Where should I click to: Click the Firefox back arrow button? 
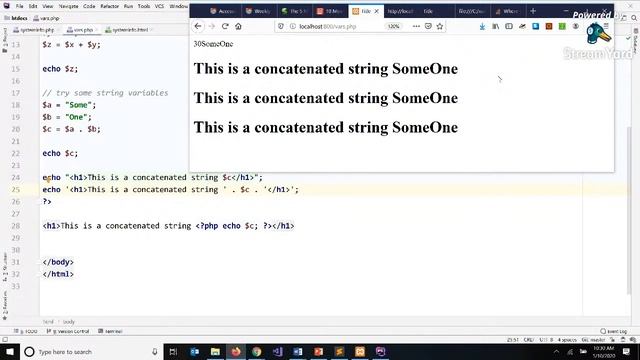click(198, 26)
